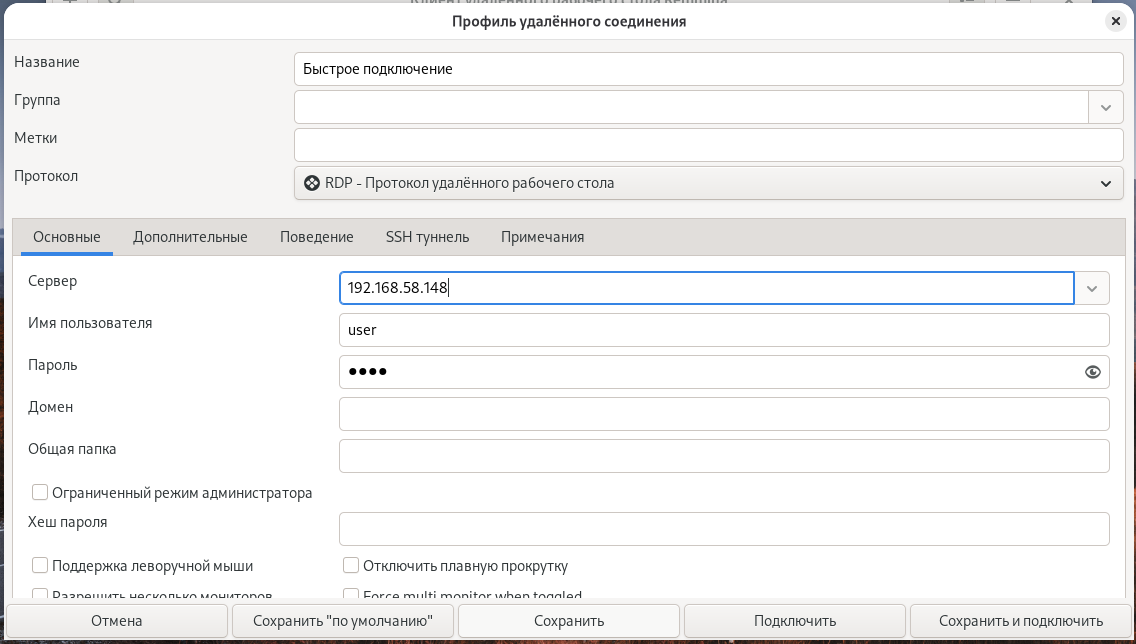Check Поддержка леворучной мыши option
The width and height of the screenshot is (1136, 644).
pyautogui.click(x=41, y=566)
